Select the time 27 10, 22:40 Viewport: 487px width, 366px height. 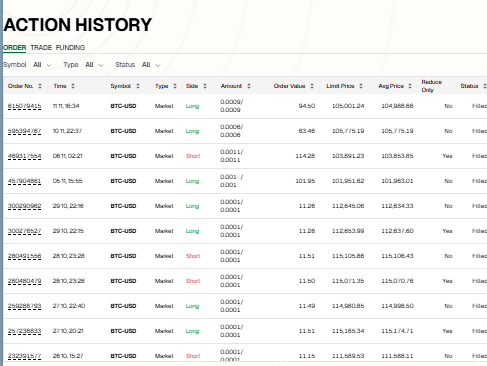pos(69,306)
